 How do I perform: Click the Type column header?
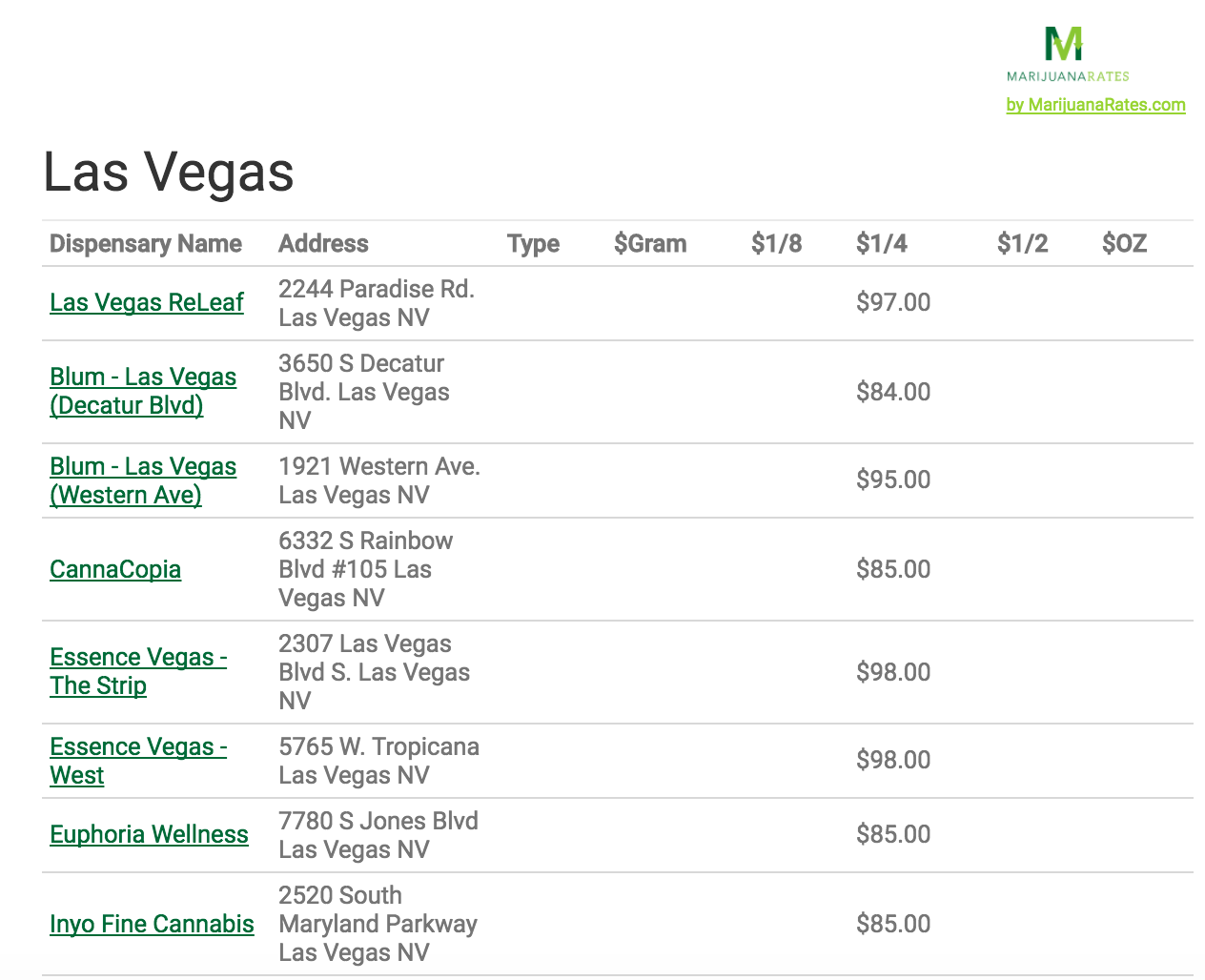[x=533, y=244]
